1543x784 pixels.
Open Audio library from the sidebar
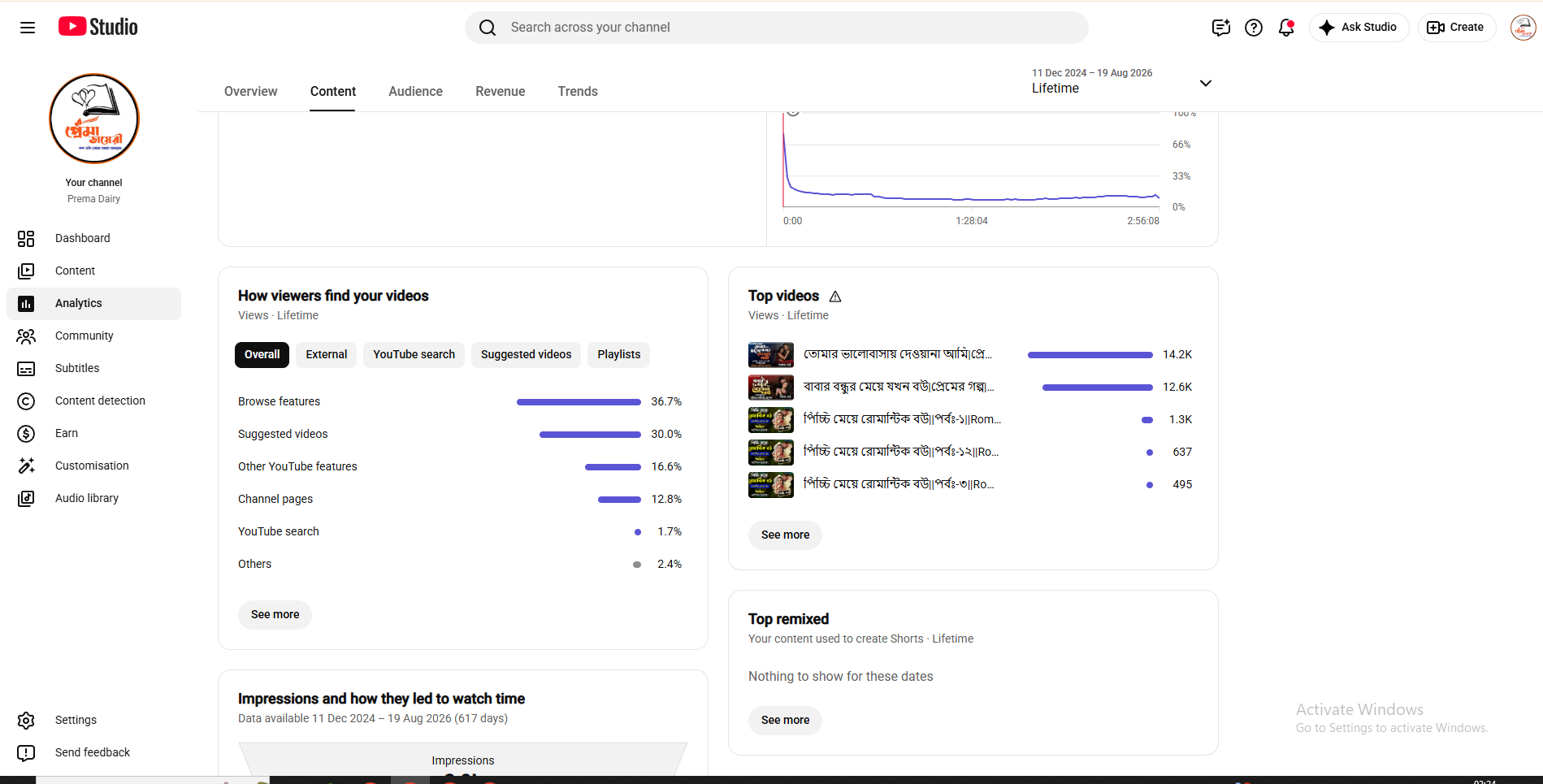(94, 498)
